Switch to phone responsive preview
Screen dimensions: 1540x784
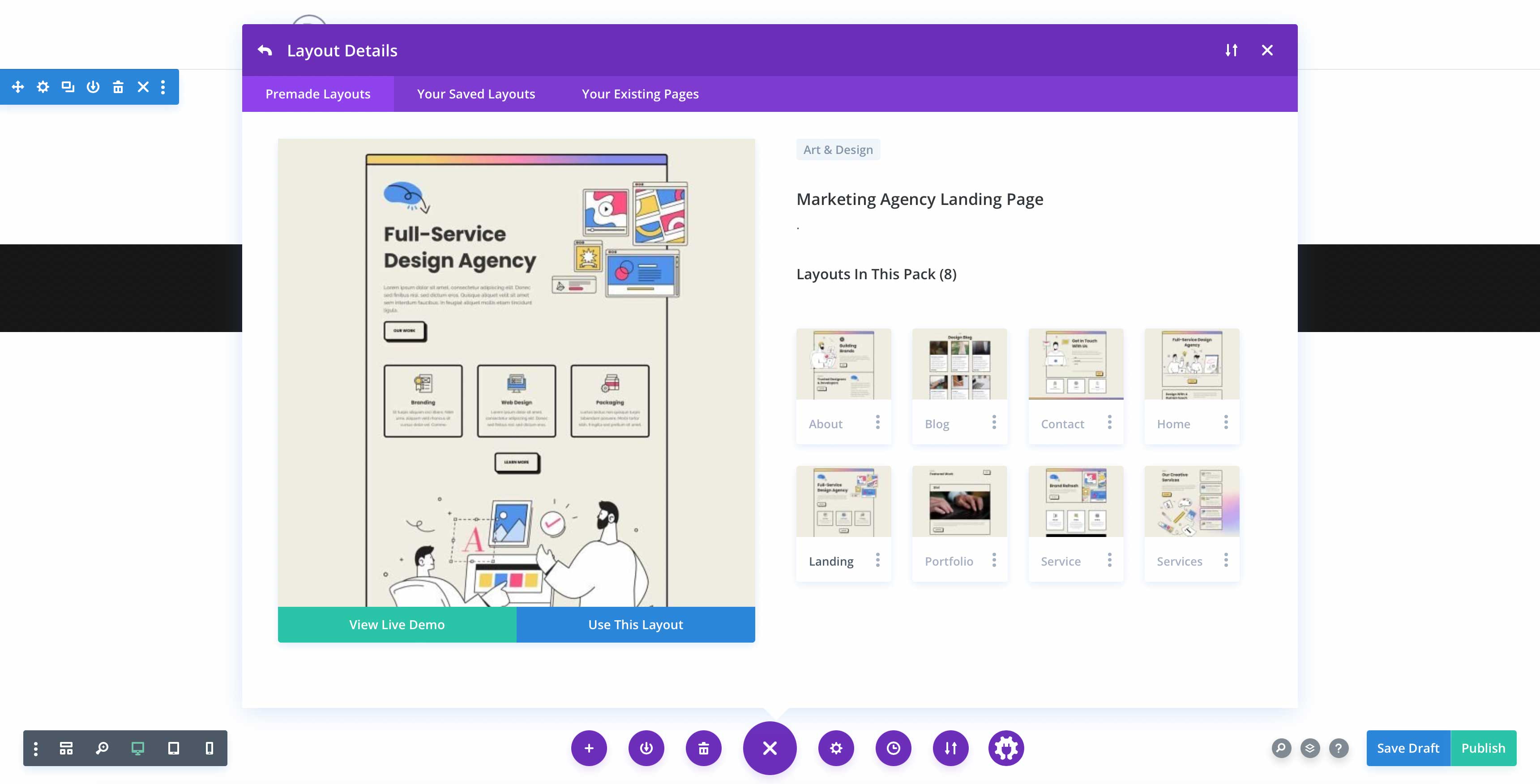pyautogui.click(x=207, y=748)
